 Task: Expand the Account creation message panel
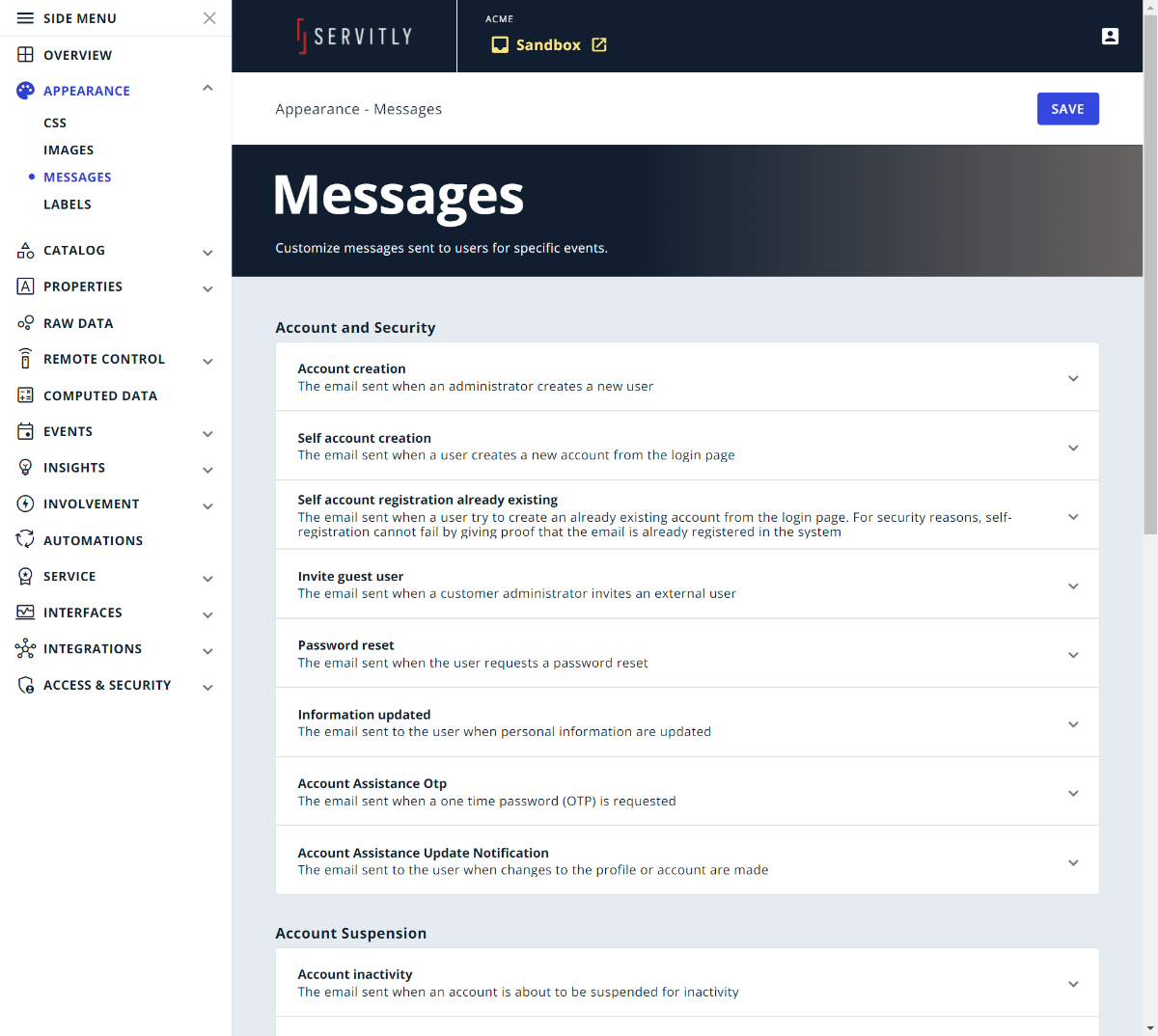click(x=1072, y=378)
